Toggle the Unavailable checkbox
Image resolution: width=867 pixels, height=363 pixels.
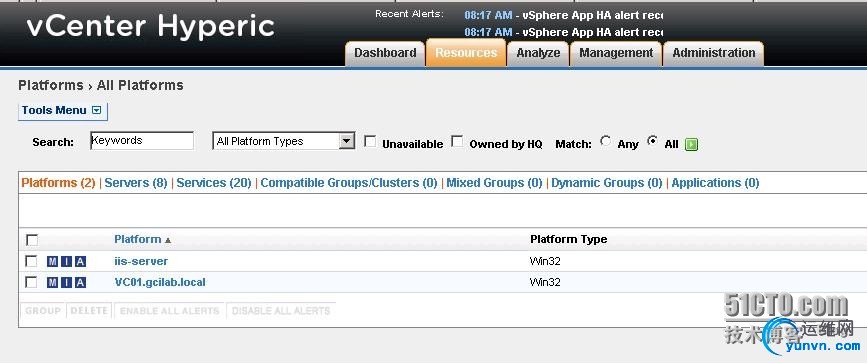pos(370,142)
